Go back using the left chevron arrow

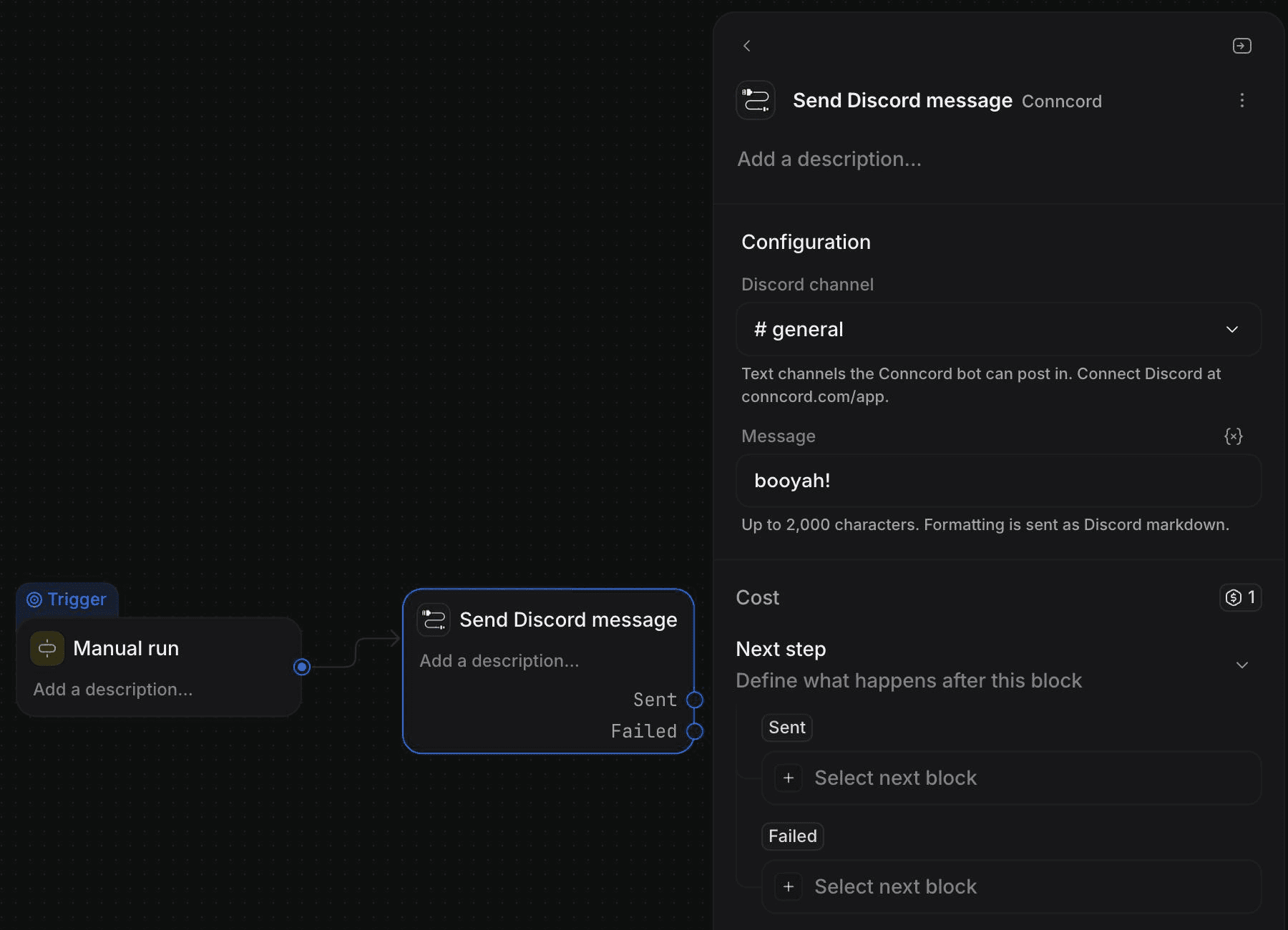click(746, 46)
